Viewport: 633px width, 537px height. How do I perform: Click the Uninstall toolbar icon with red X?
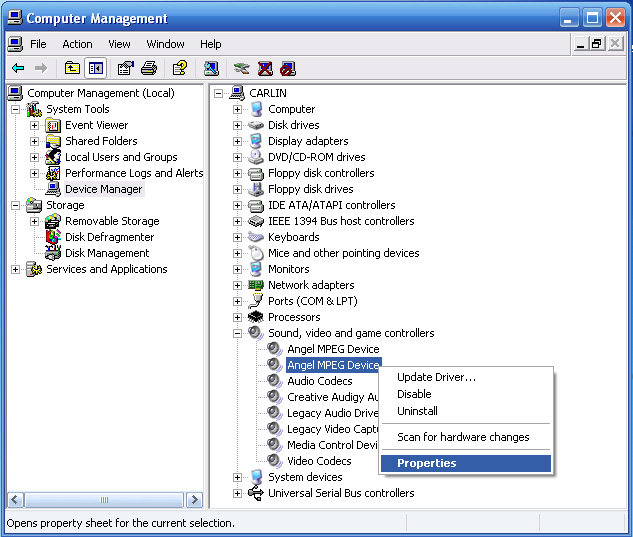pyautogui.click(x=265, y=68)
